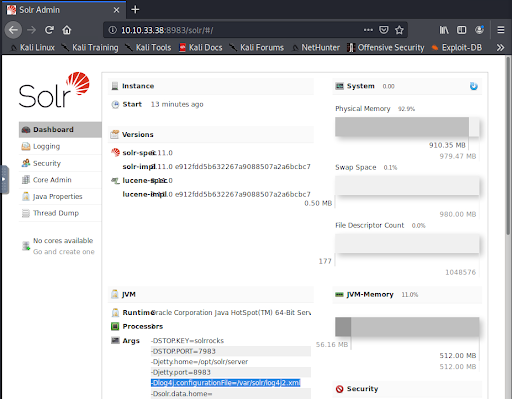Click the '13 minutes ago' start time
This screenshot has width=512, height=399.
point(177,104)
